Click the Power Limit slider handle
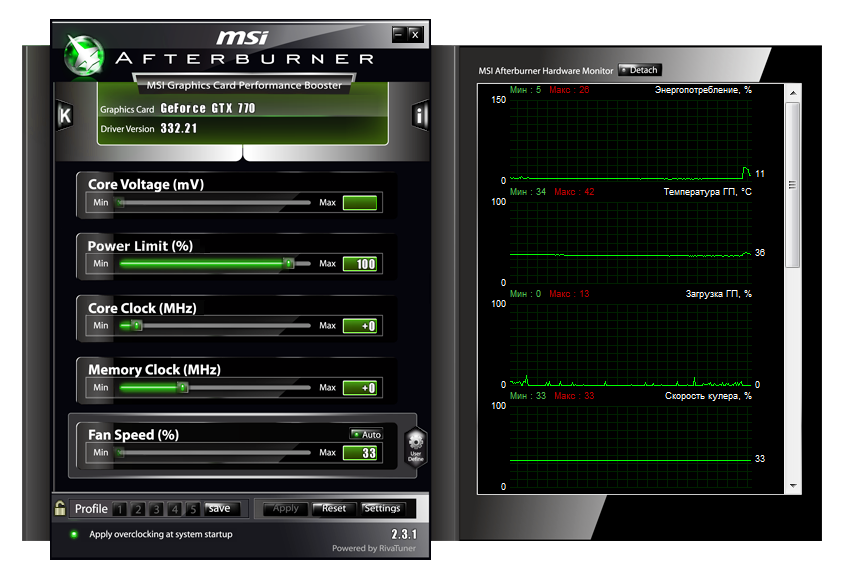The image size is (843, 570). click(x=289, y=263)
